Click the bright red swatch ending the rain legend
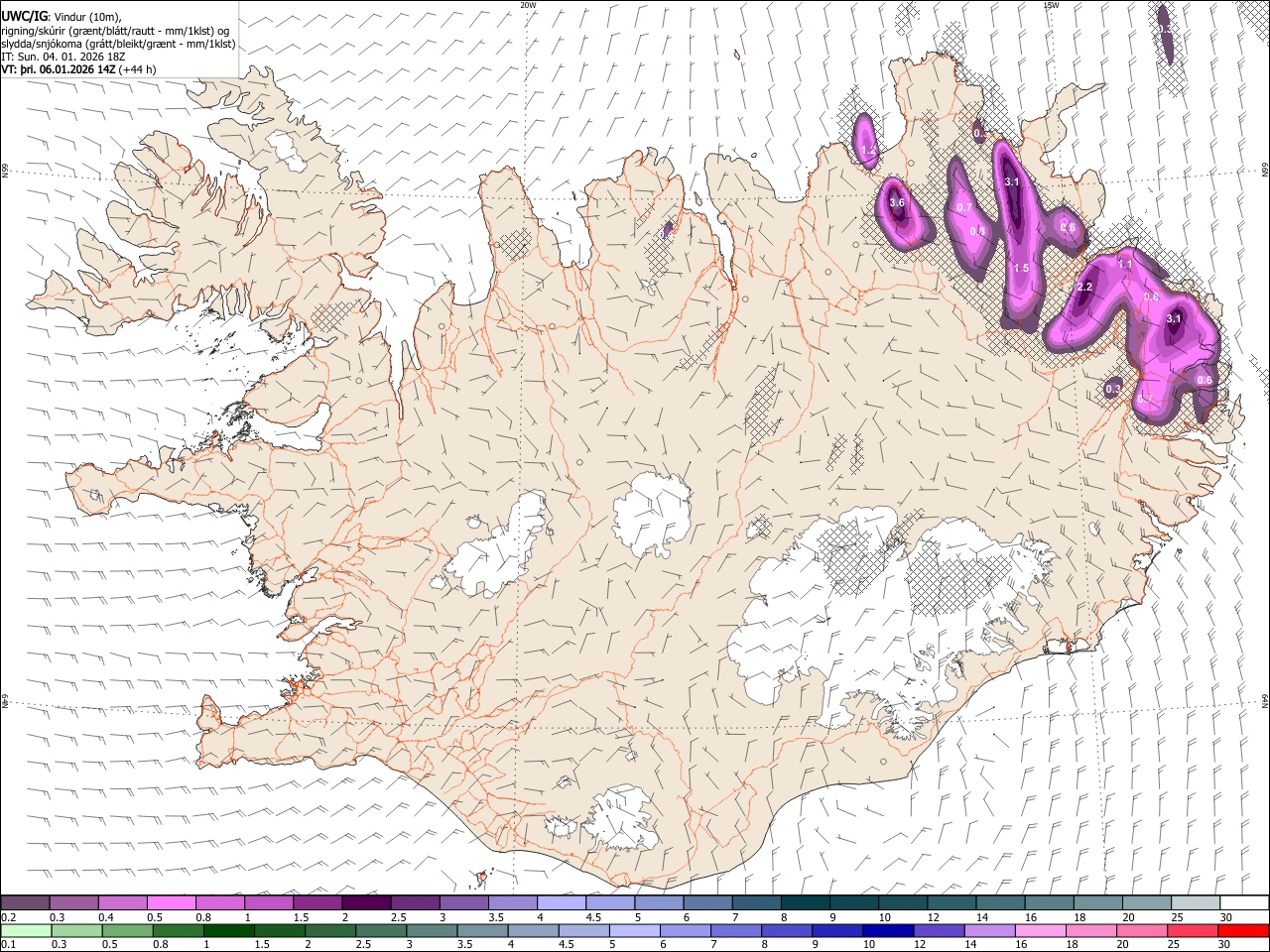The height and width of the screenshot is (952, 1270). pyautogui.click(x=1242, y=930)
